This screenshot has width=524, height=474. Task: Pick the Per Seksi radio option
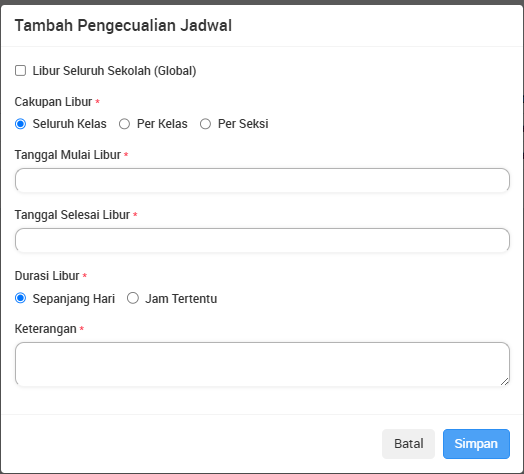(205, 124)
